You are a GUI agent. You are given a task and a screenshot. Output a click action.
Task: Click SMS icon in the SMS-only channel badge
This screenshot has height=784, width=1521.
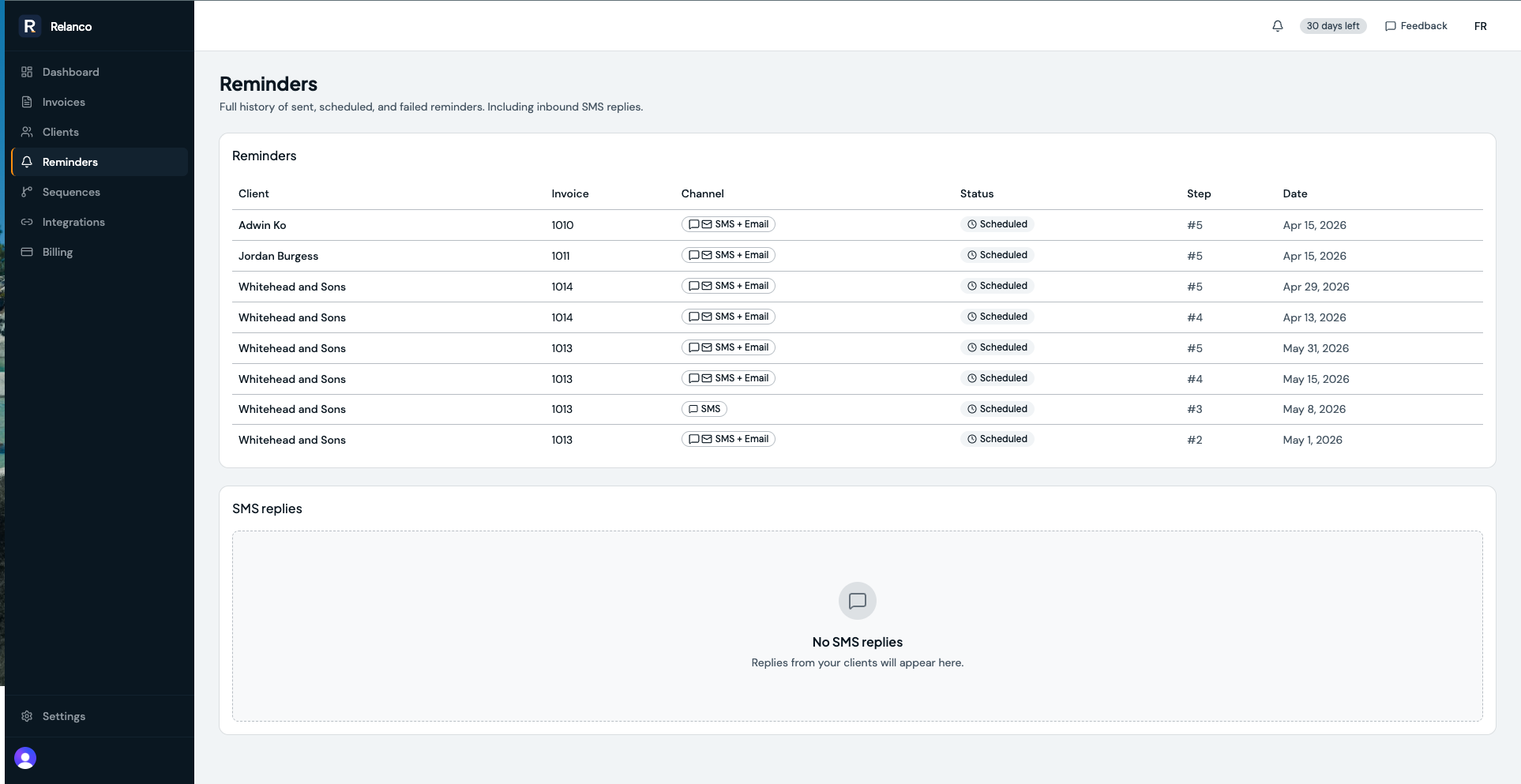pos(693,409)
